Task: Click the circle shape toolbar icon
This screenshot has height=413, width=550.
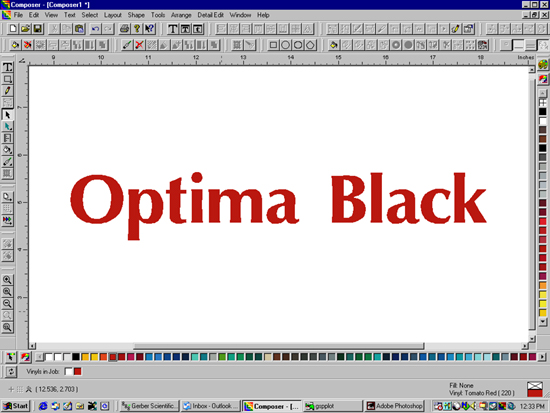Action: (x=286, y=45)
